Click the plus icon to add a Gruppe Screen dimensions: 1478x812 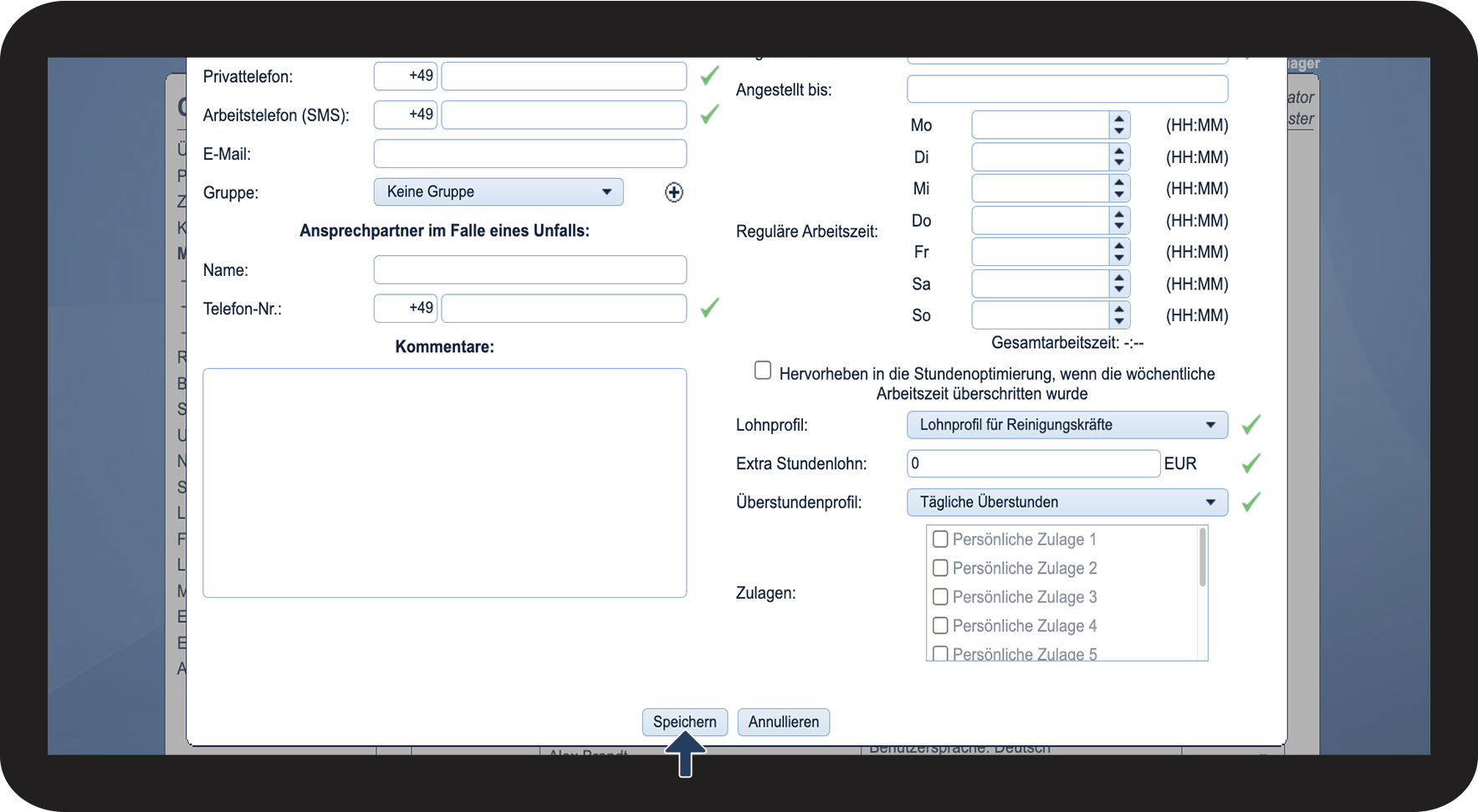click(674, 192)
